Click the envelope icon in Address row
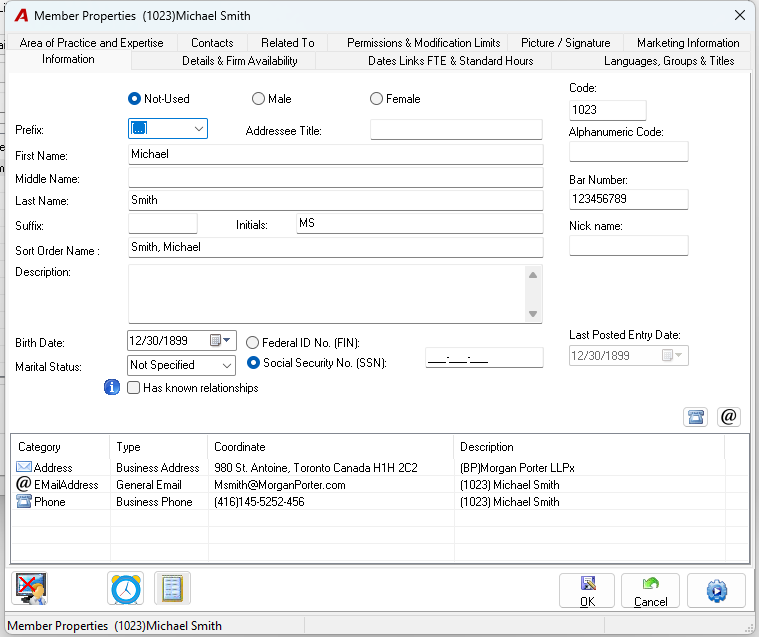This screenshot has width=759, height=637. [x=24, y=467]
